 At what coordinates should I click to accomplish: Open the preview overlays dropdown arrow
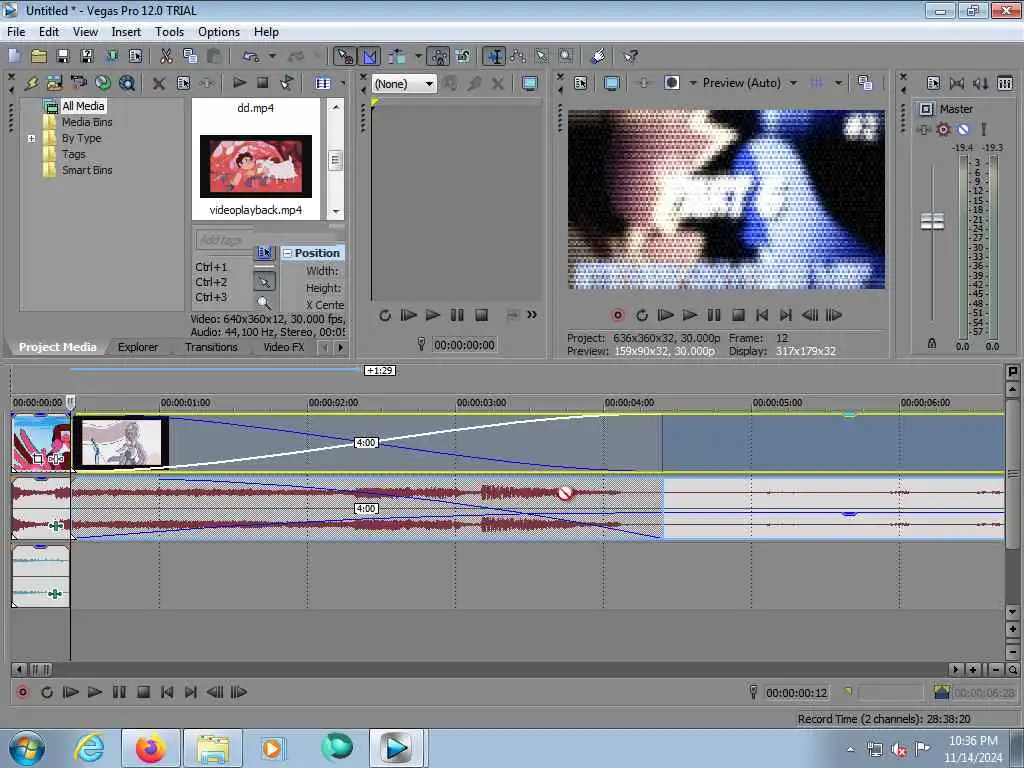[x=838, y=83]
